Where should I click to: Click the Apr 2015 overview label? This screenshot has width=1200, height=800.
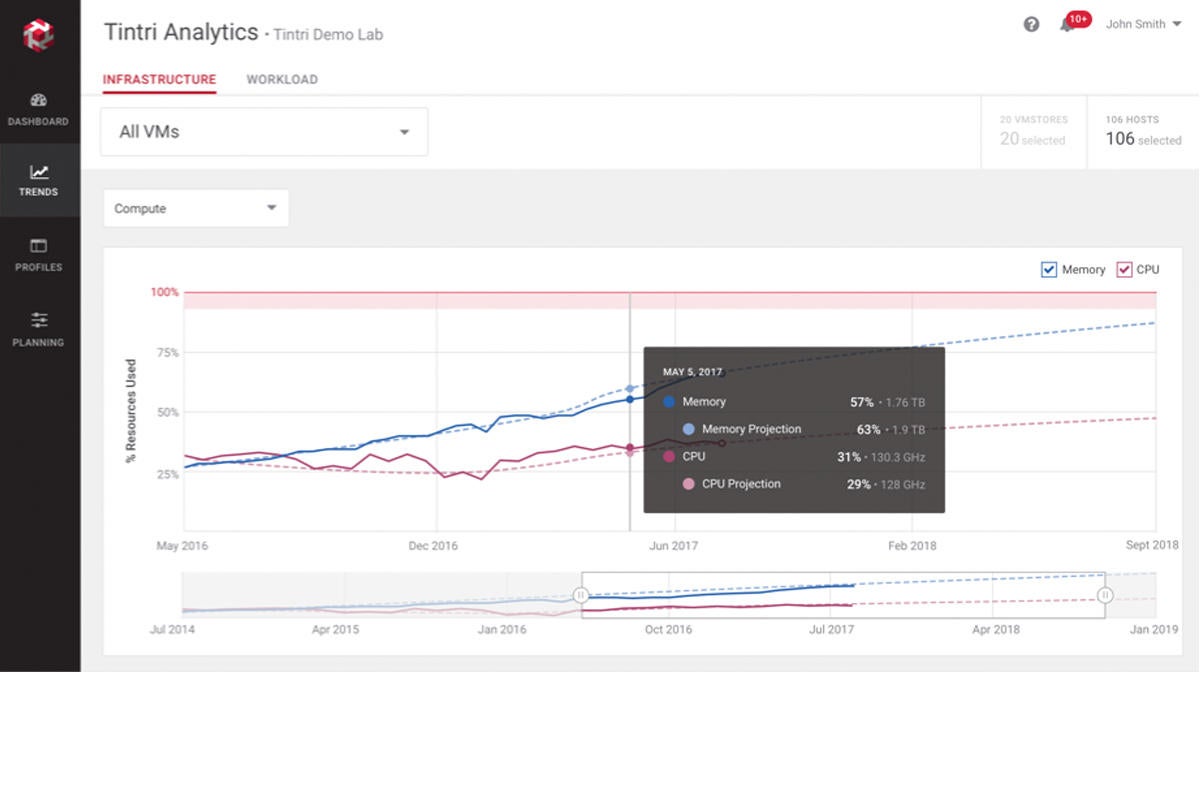click(x=335, y=629)
